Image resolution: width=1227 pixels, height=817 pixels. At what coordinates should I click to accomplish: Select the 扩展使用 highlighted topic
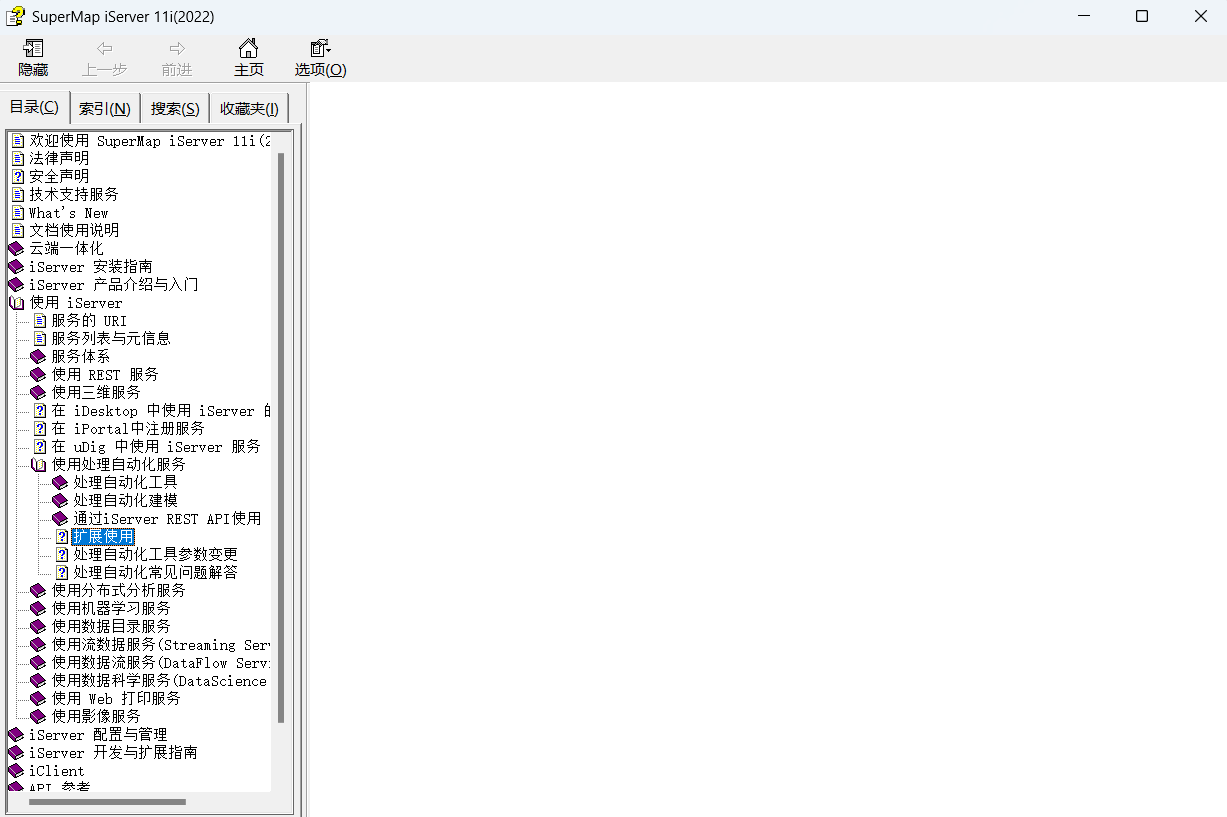point(103,536)
